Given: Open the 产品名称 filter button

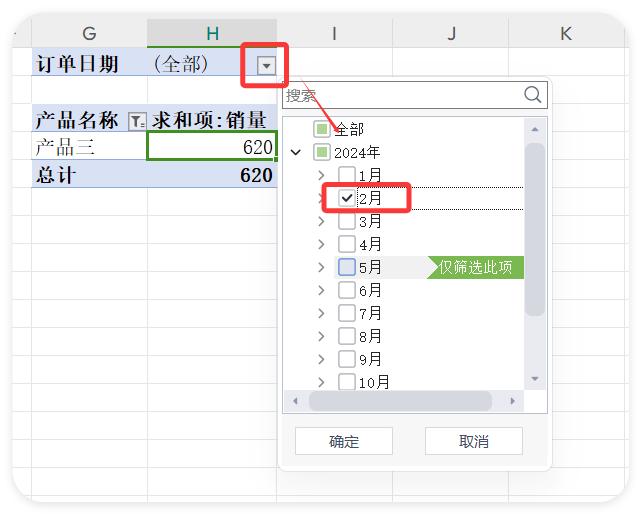Looking at the screenshot, I should pyautogui.click(x=137, y=121).
